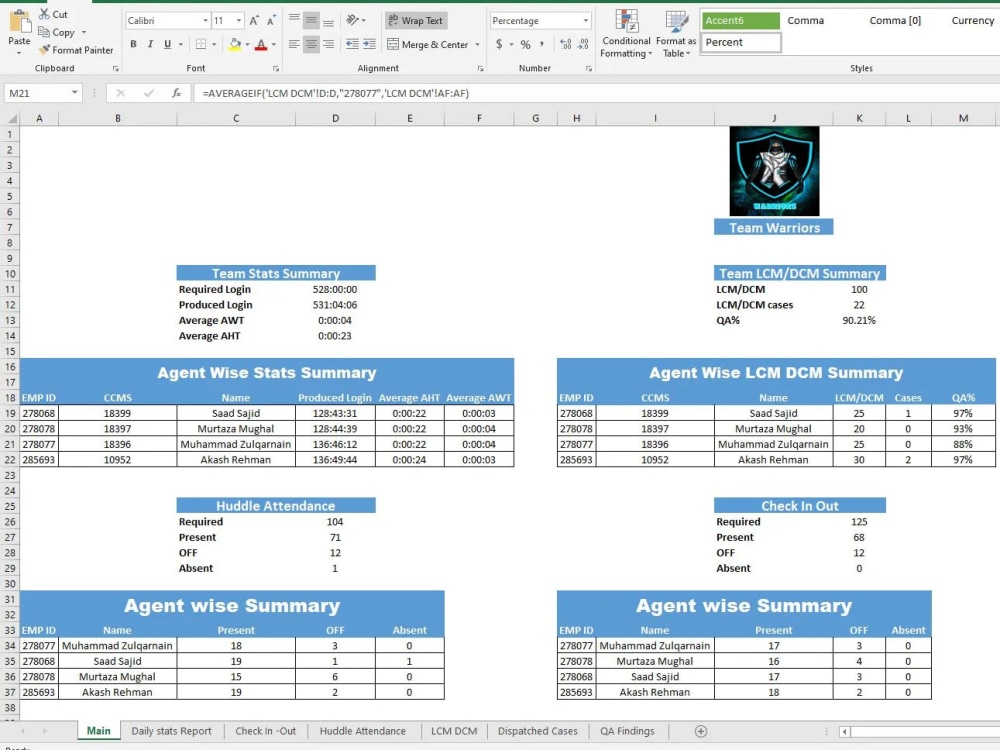Image resolution: width=1000 pixels, height=750 pixels.
Task: Open underline style dropdown arrow
Action: pyautogui.click(x=180, y=45)
